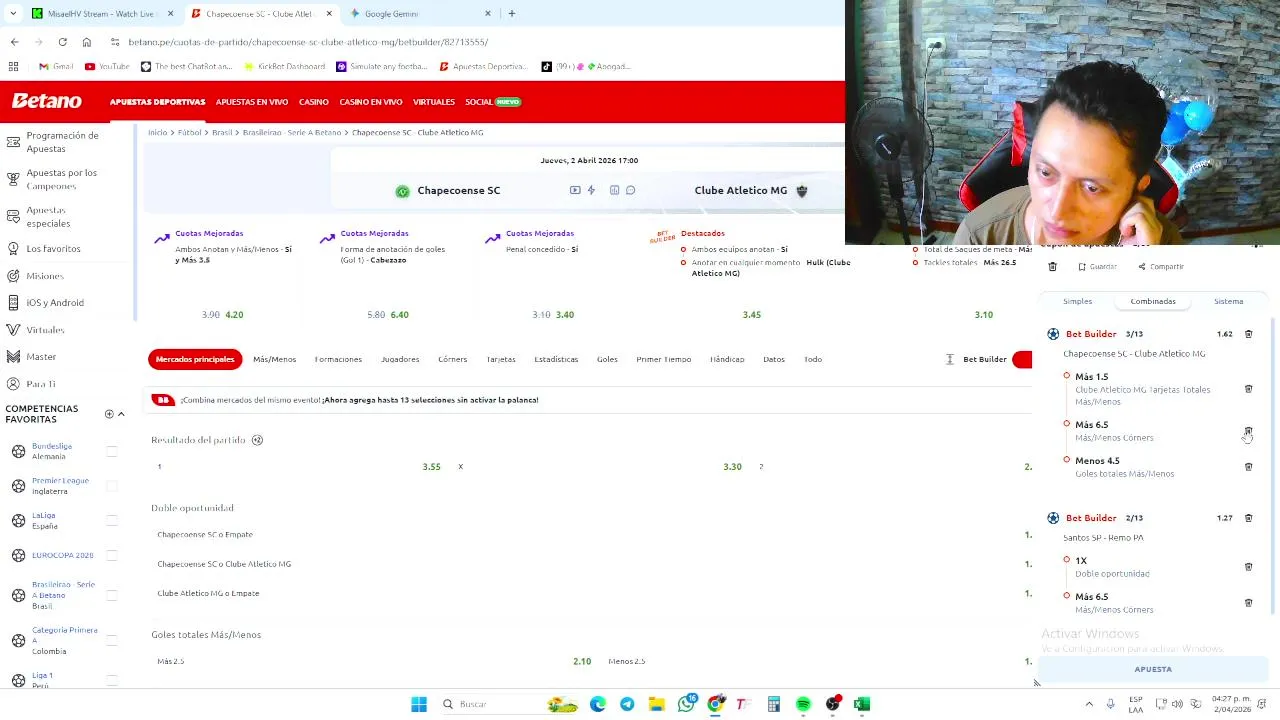Click the browser address bar URL
The width and height of the screenshot is (1280, 720).
coord(308,42)
